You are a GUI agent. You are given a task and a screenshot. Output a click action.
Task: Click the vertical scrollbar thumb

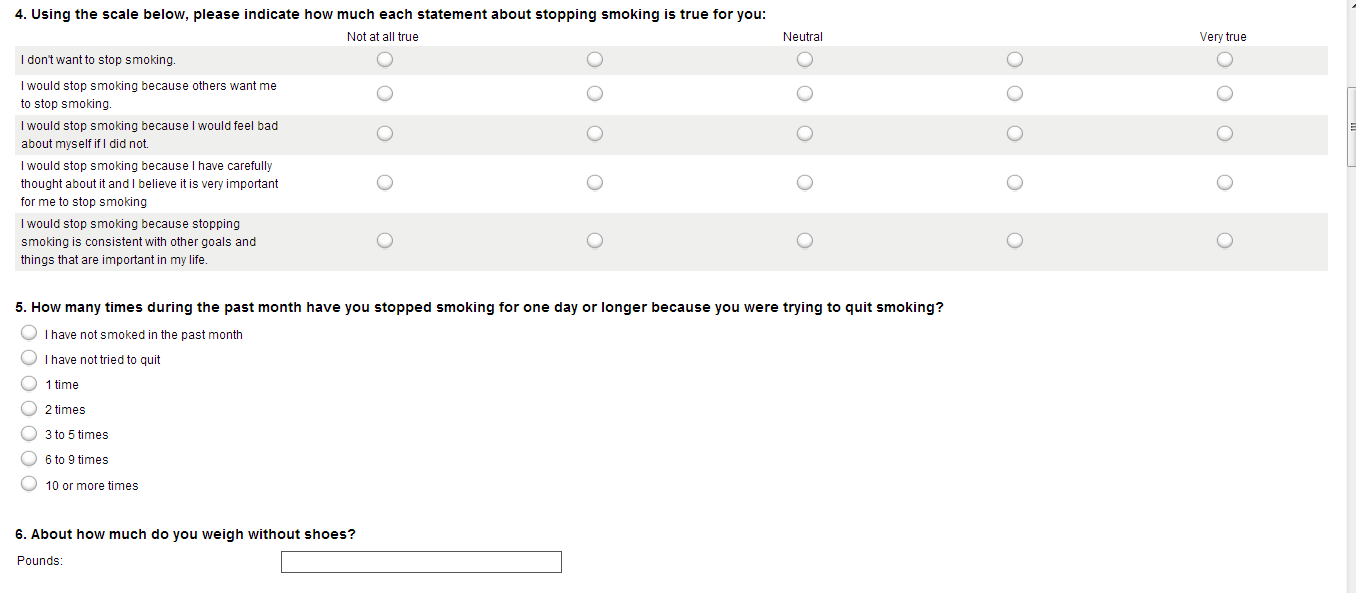(x=1351, y=127)
